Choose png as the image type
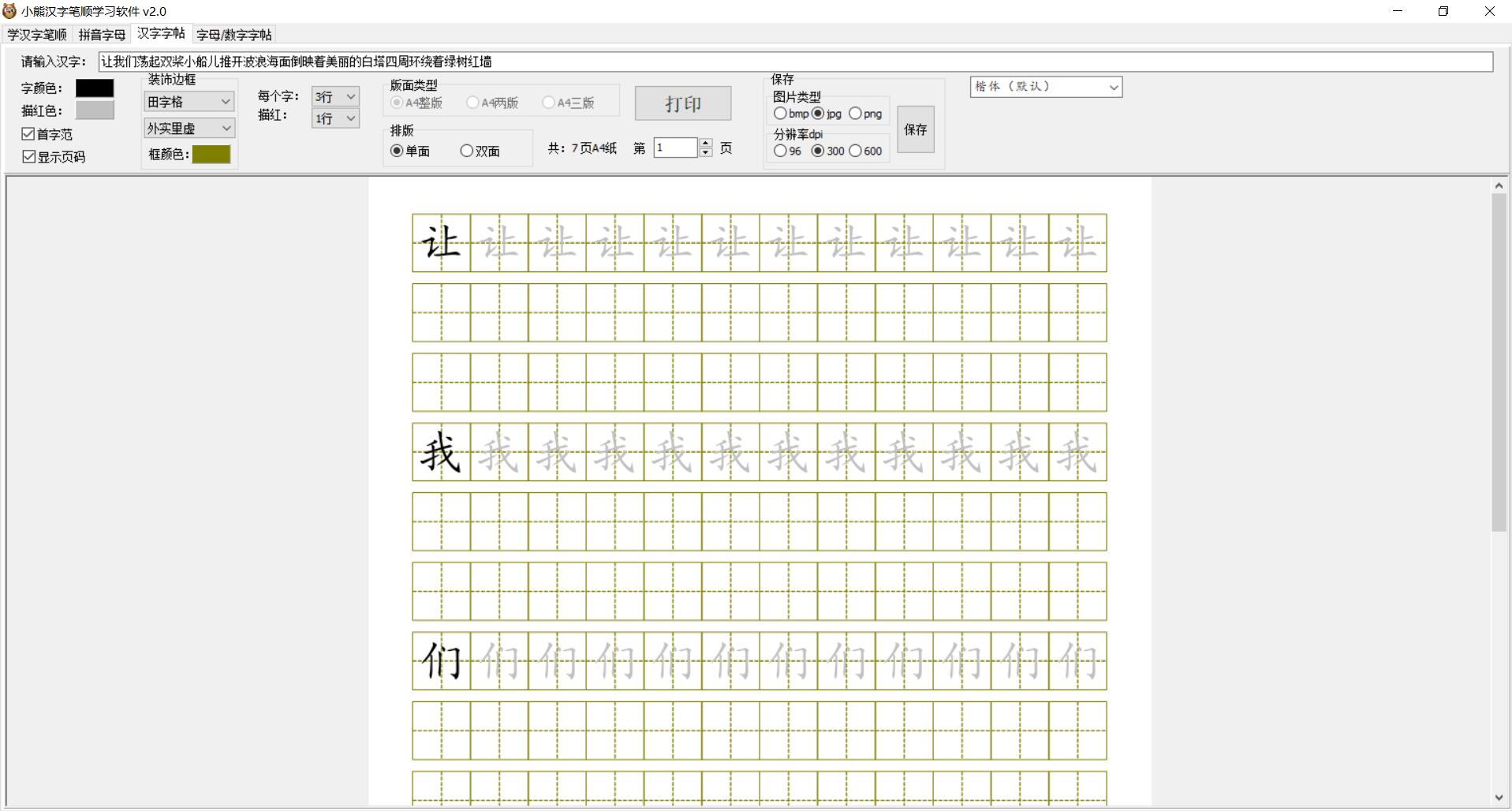The image size is (1512, 811). pyautogui.click(x=855, y=114)
